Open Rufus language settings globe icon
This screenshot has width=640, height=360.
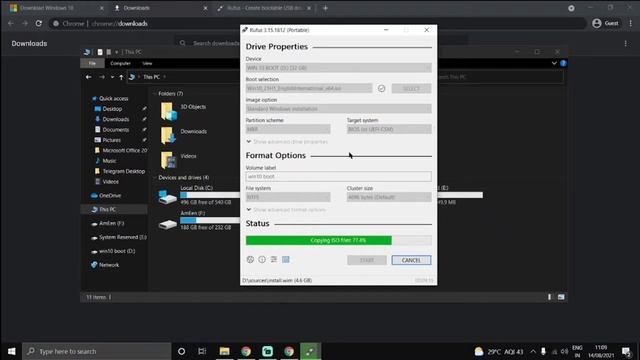[250, 260]
